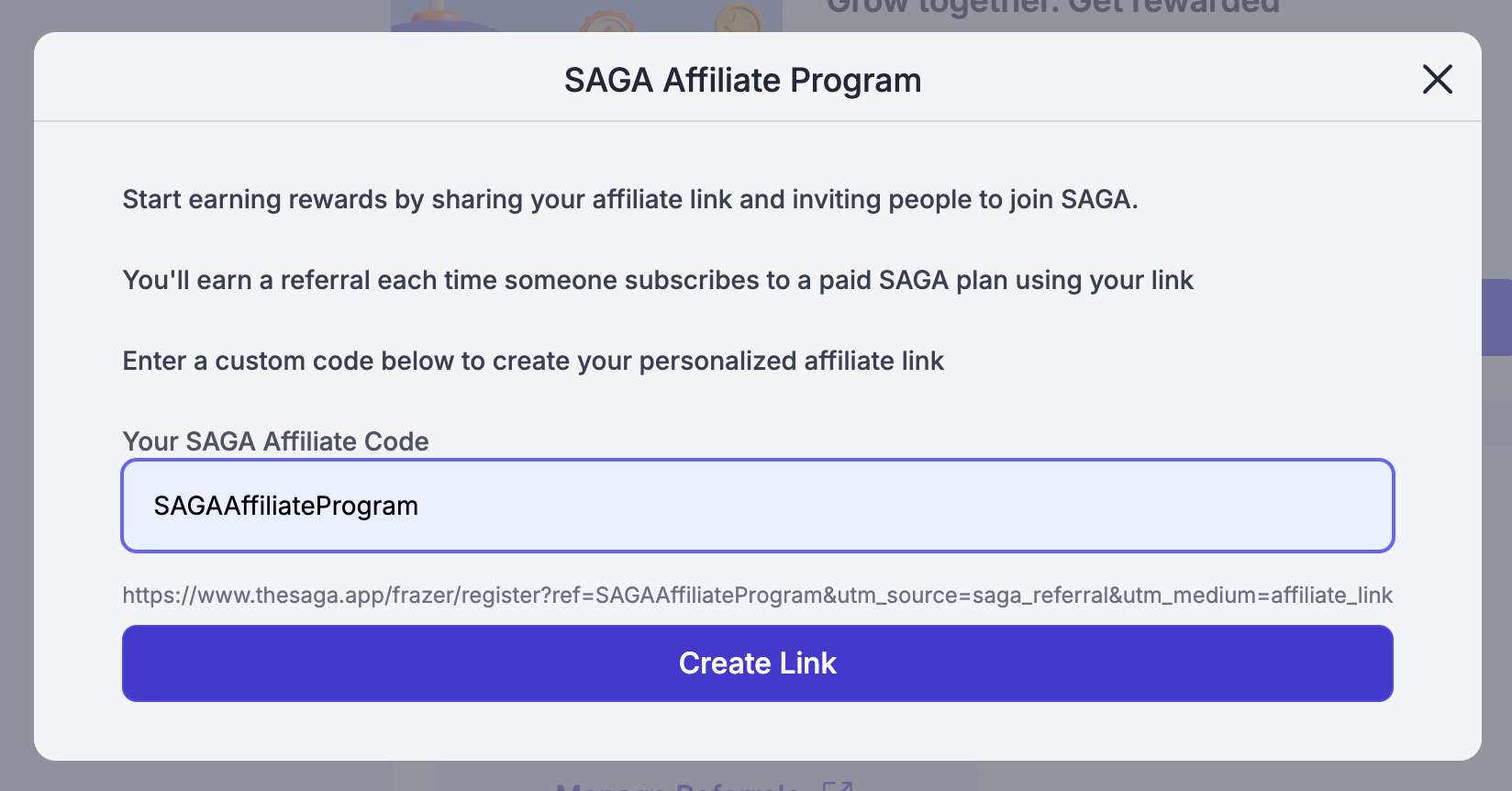Click the purple button at right edge

(x=1496, y=318)
